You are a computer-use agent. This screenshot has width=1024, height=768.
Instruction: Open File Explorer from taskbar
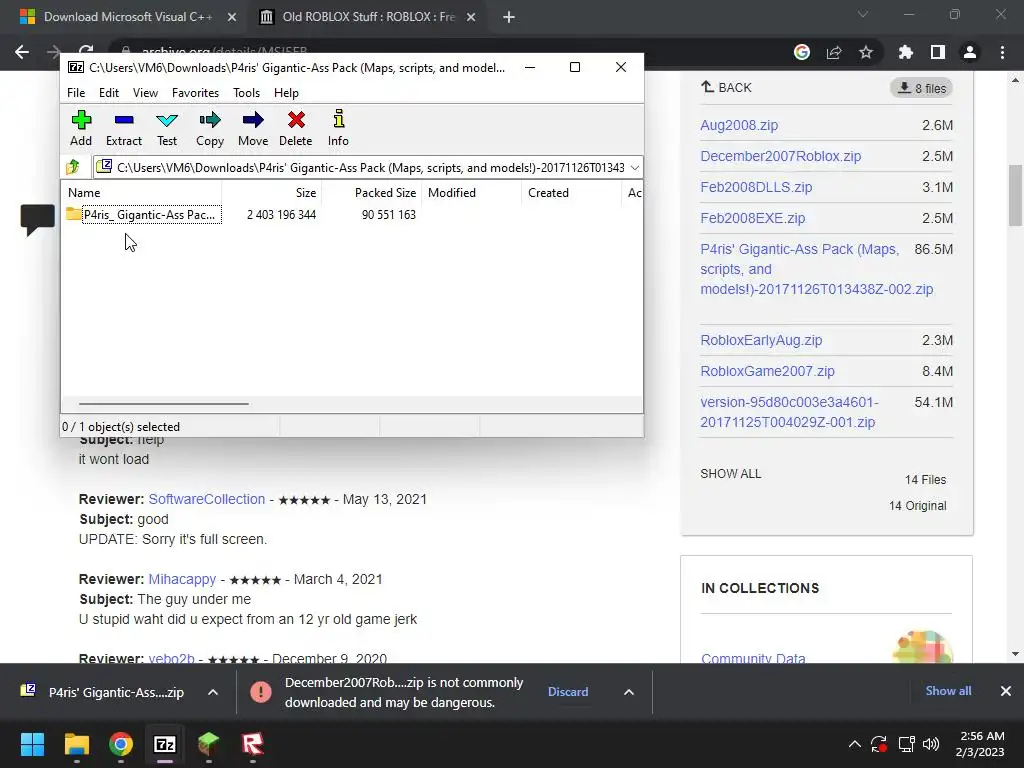click(x=76, y=744)
